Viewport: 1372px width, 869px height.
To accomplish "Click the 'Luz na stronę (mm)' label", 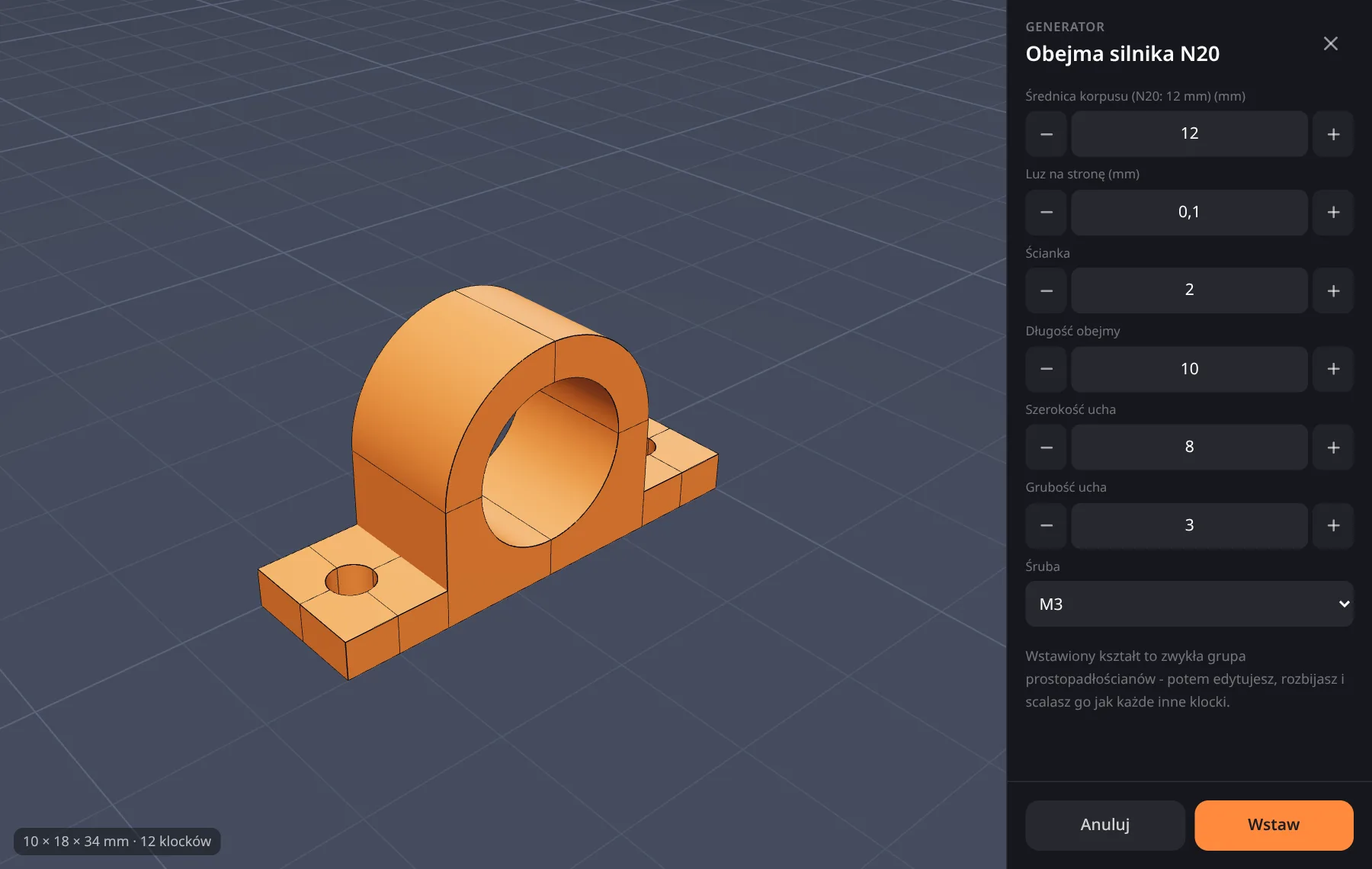I will click(1082, 174).
